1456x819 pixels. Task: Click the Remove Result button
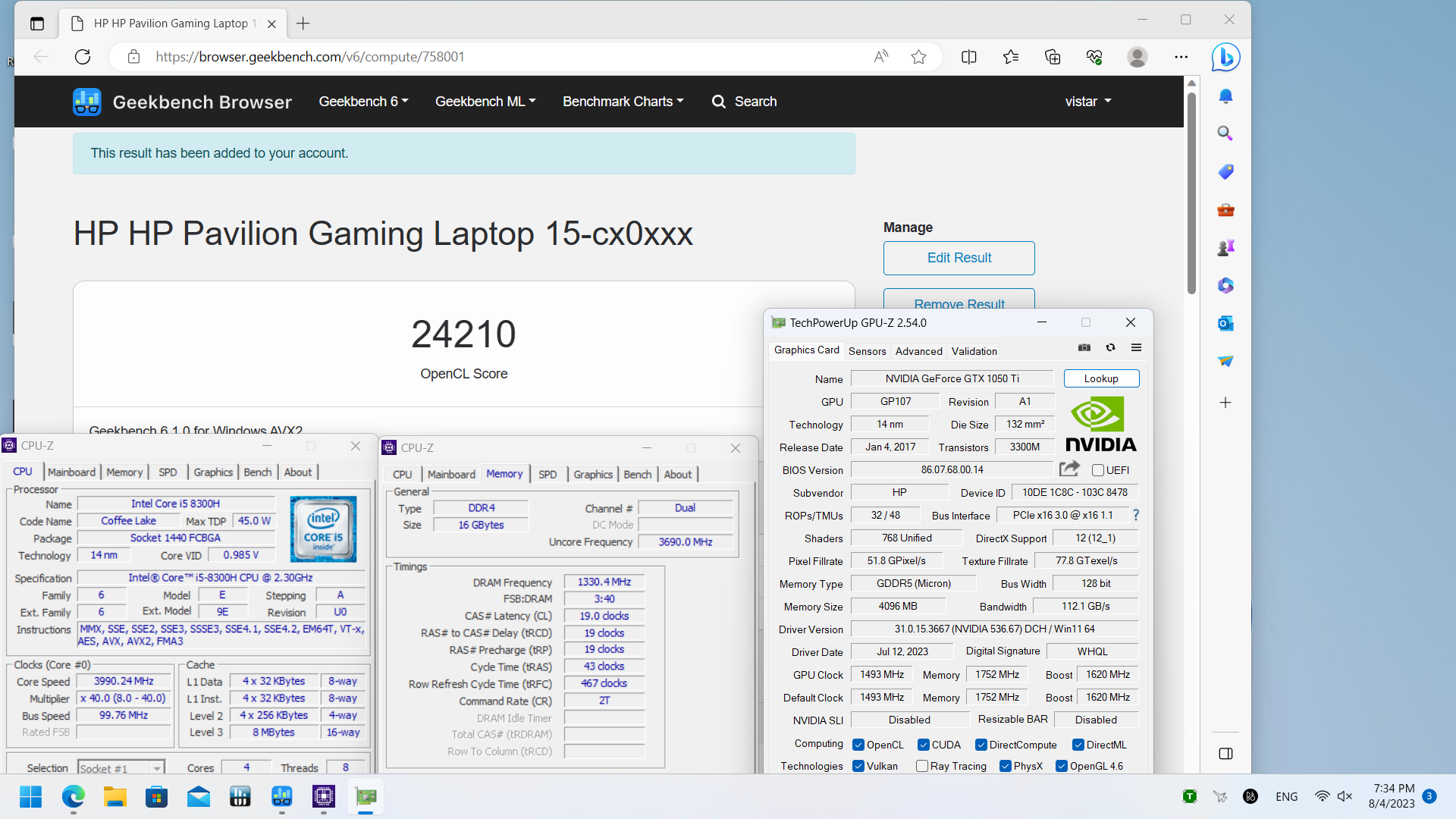click(959, 300)
